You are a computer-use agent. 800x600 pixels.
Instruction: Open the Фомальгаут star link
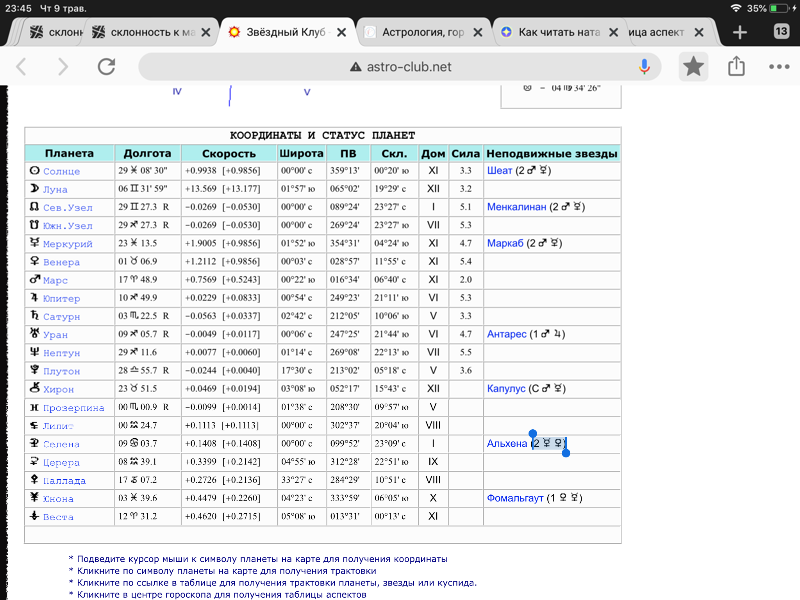point(515,498)
